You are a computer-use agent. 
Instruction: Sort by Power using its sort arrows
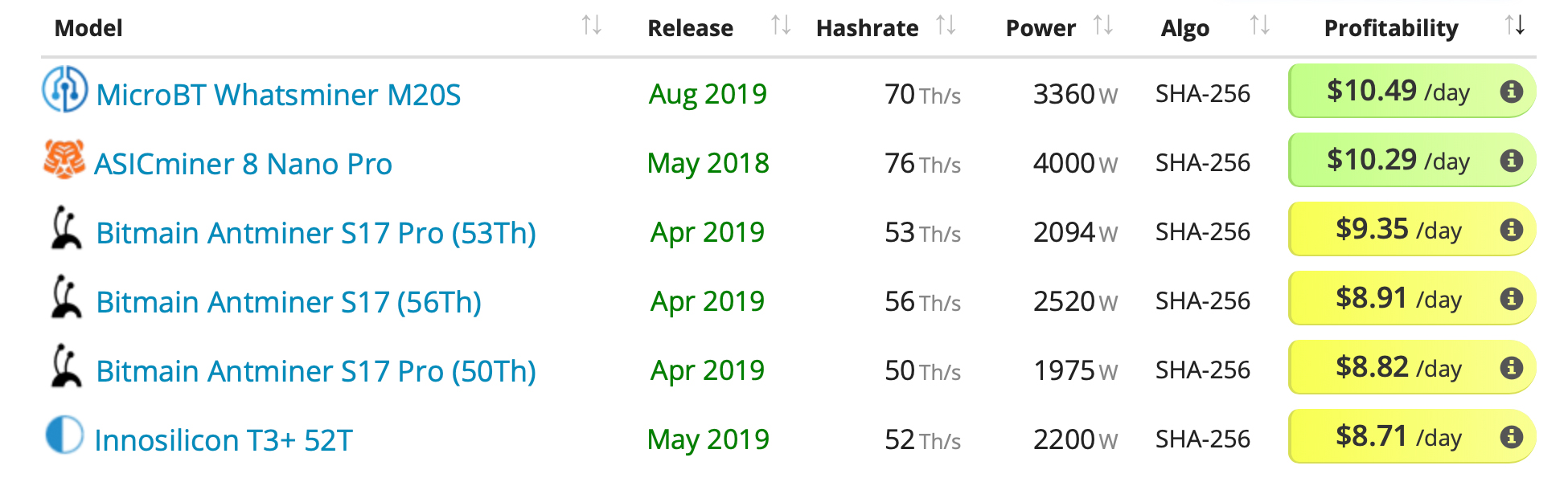coord(1103,26)
